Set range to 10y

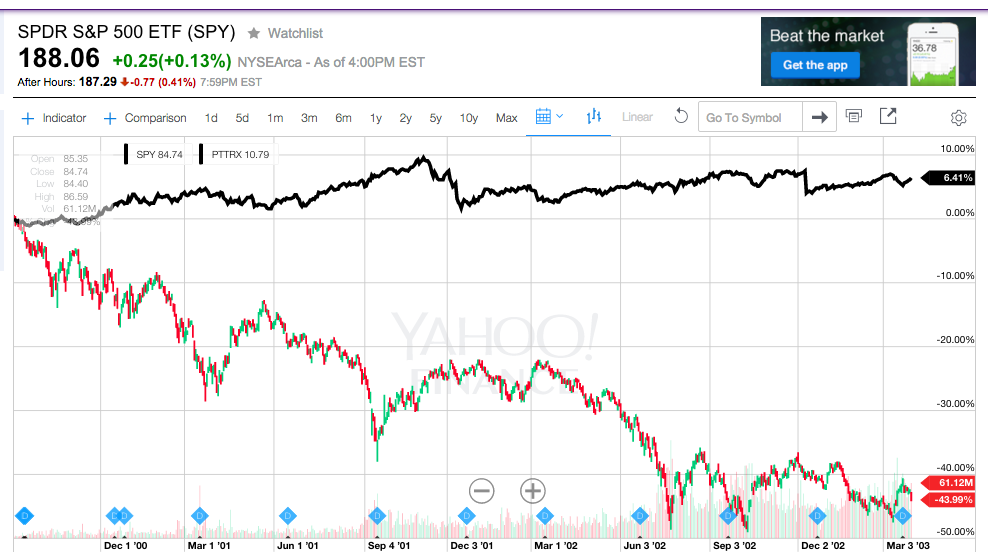pyautogui.click(x=469, y=118)
